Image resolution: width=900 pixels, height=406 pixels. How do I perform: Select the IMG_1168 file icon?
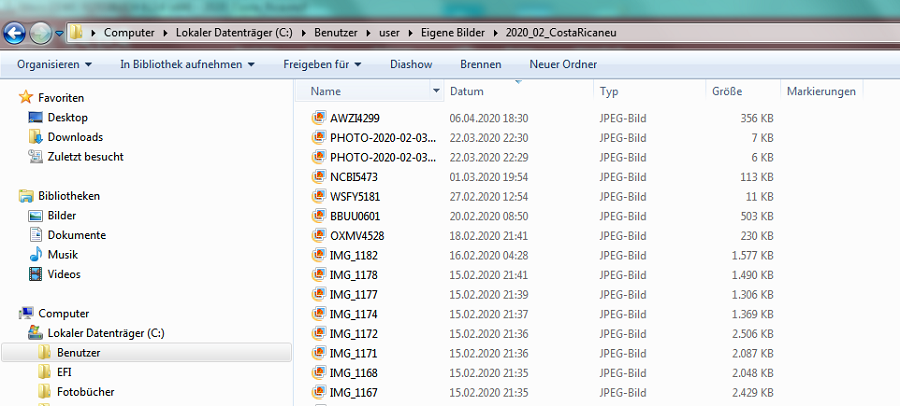[319, 373]
